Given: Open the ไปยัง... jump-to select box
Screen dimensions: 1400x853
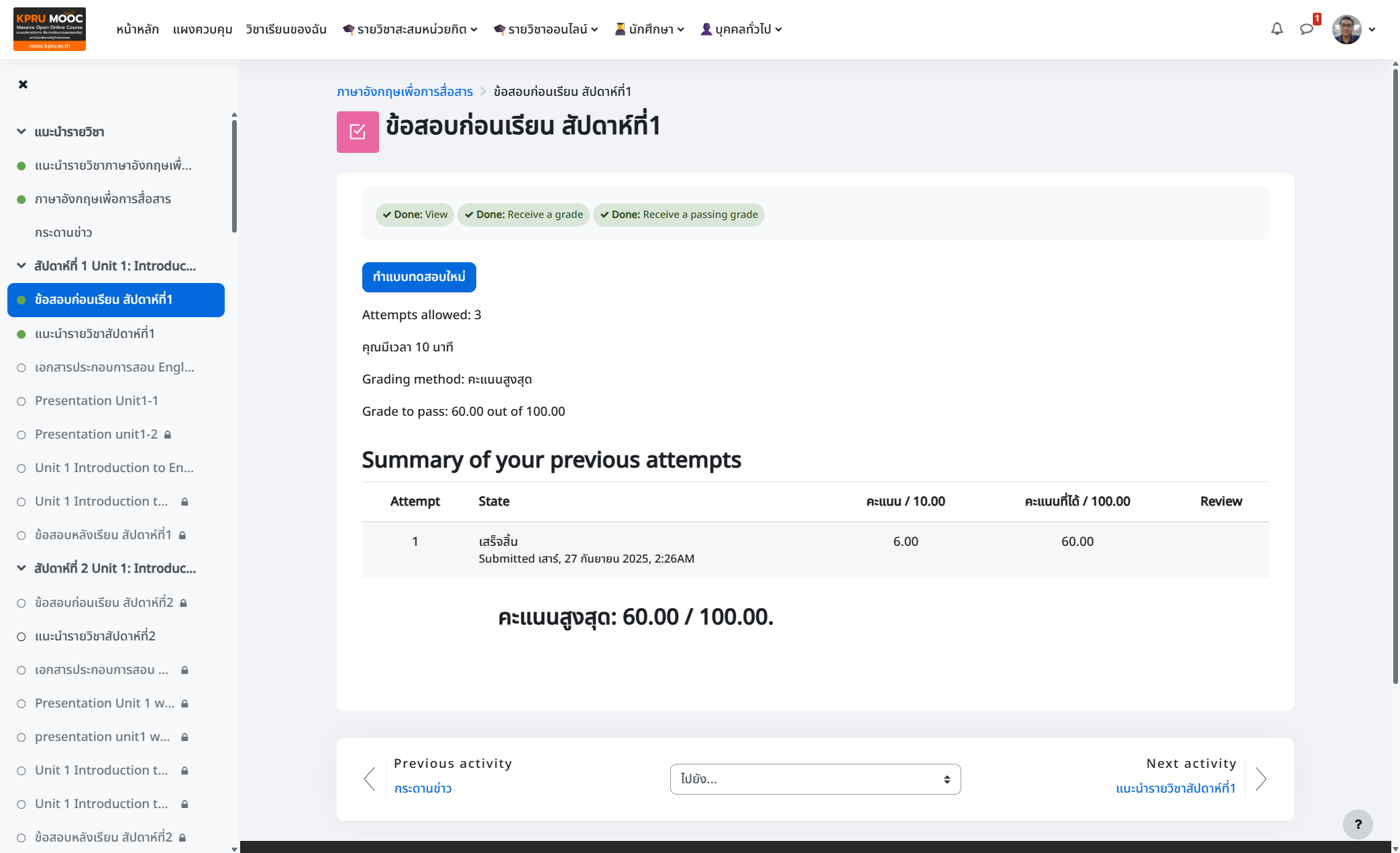Looking at the screenshot, I should tap(815, 779).
